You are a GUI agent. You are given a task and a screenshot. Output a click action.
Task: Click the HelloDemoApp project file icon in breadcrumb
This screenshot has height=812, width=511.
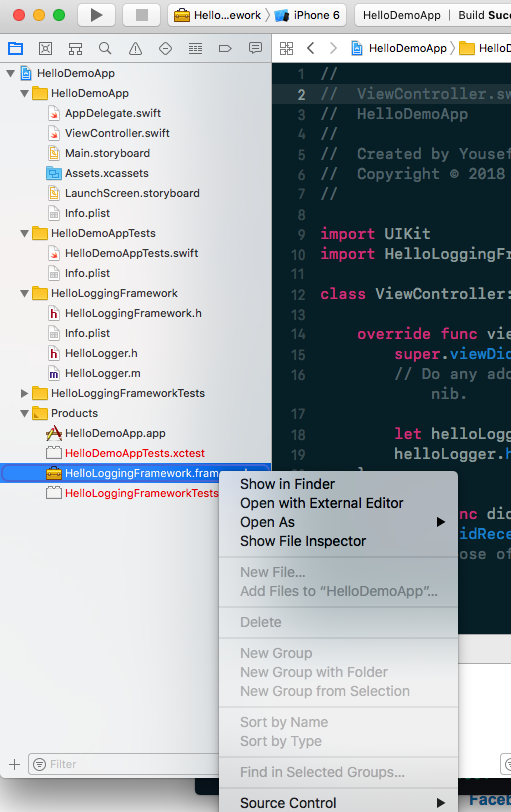point(357,49)
